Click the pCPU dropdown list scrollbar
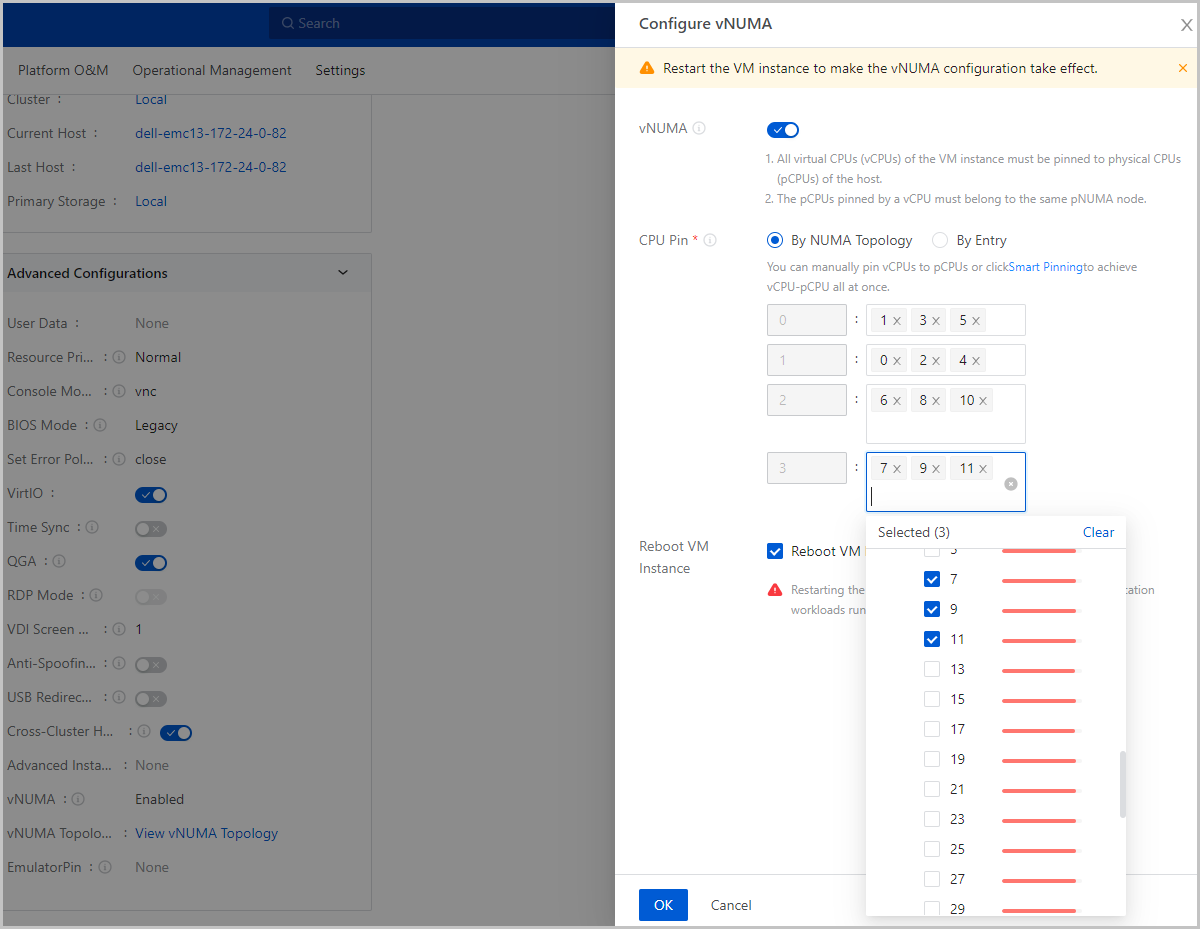This screenshot has height=929, width=1200. [x=1122, y=784]
